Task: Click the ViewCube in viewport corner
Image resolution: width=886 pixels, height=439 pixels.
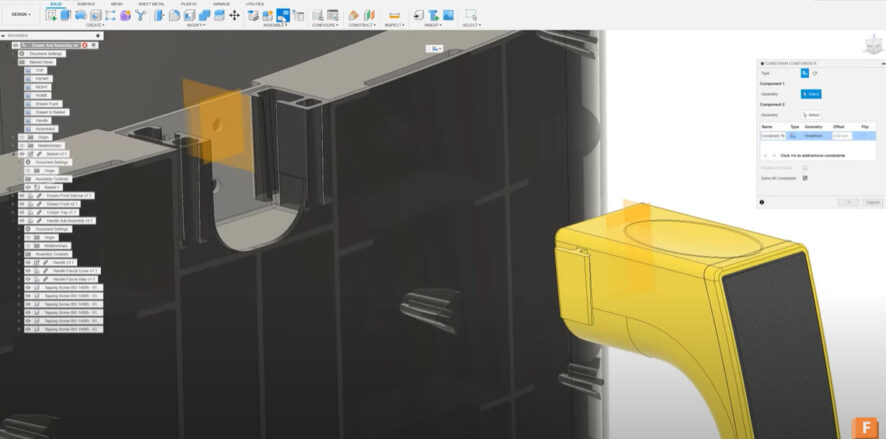Action: 874,44
